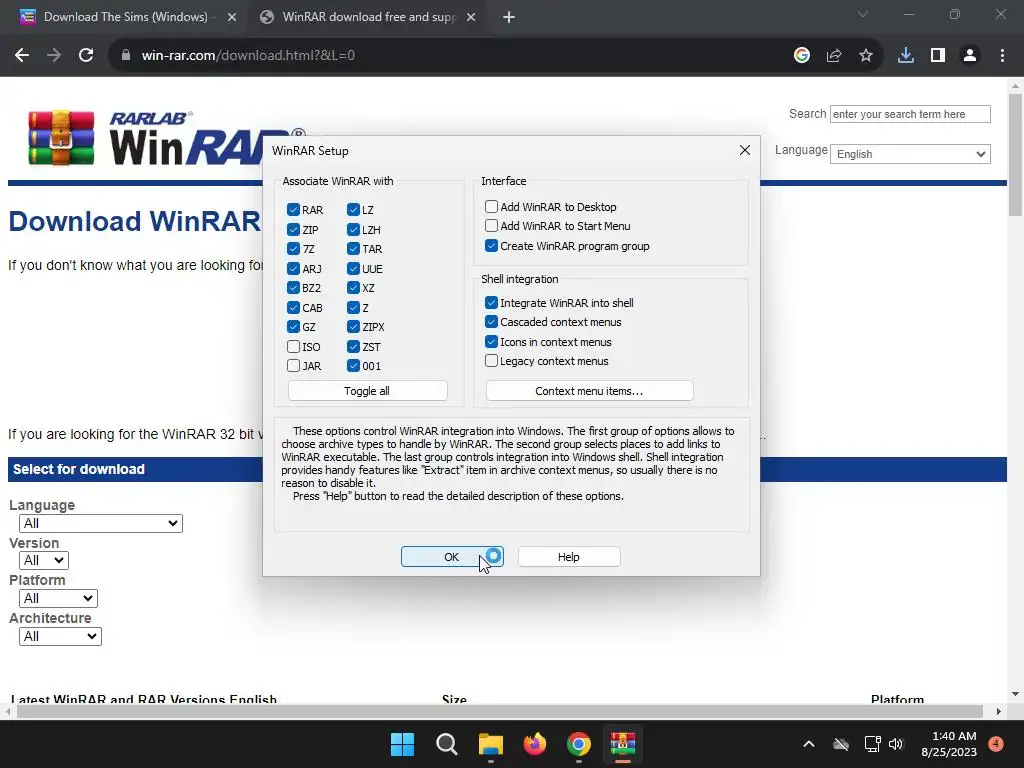Uncheck ZIP association
The height and width of the screenshot is (768, 1024).
(x=293, y=229)
